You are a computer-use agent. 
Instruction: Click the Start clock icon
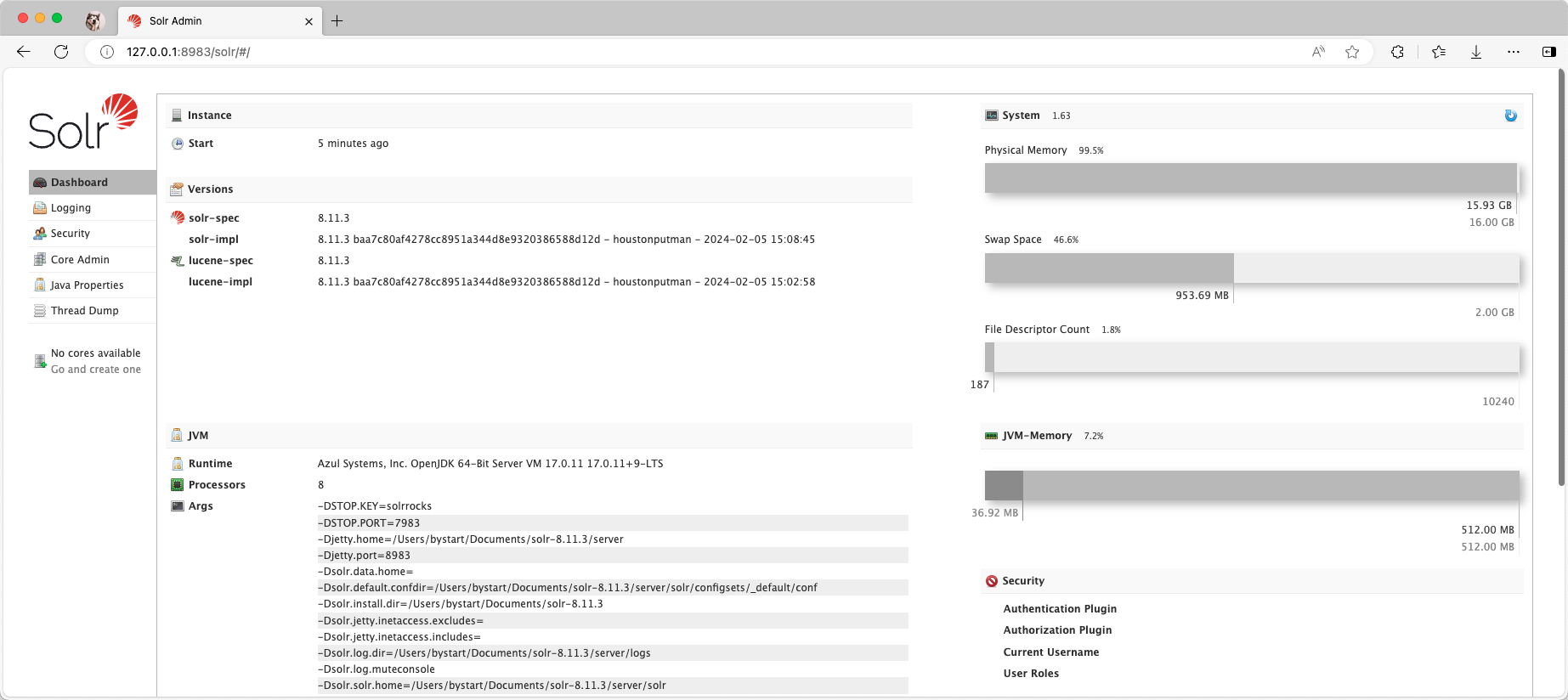(x=178, y=144)
